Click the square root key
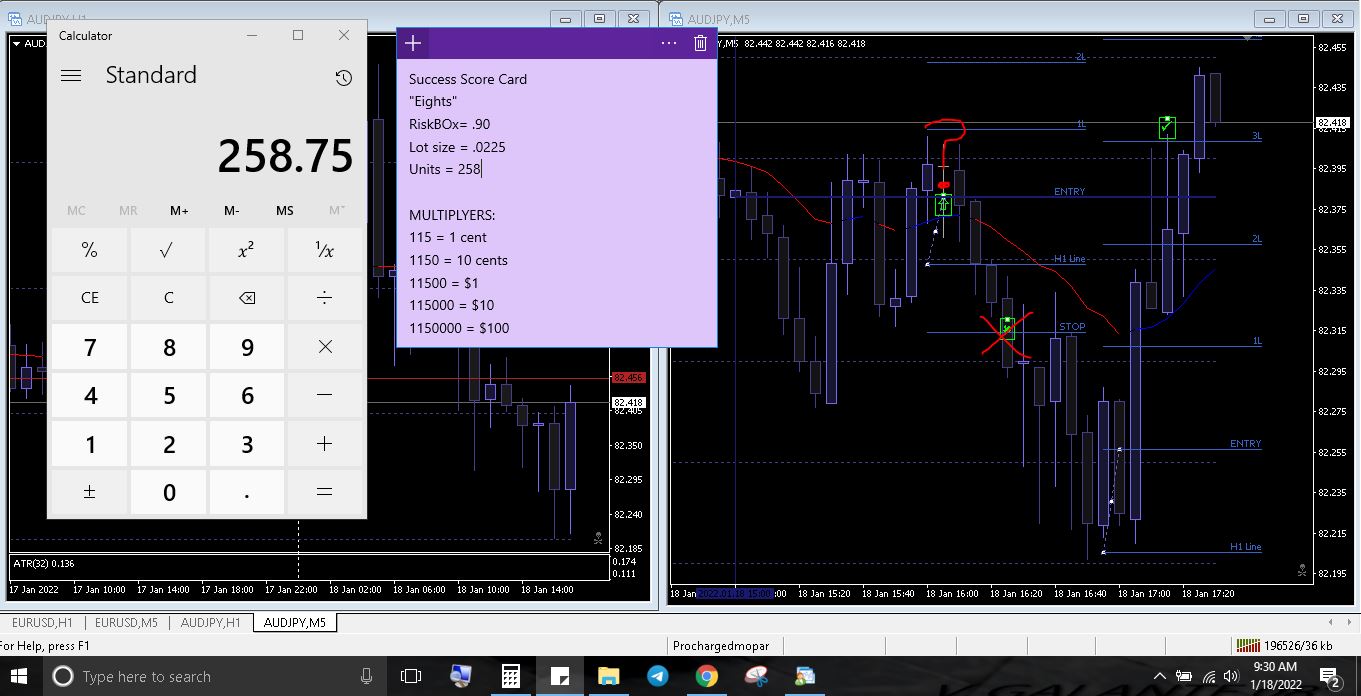Image resolution: width=1361 pixels, height=696 pixels. 167,250
